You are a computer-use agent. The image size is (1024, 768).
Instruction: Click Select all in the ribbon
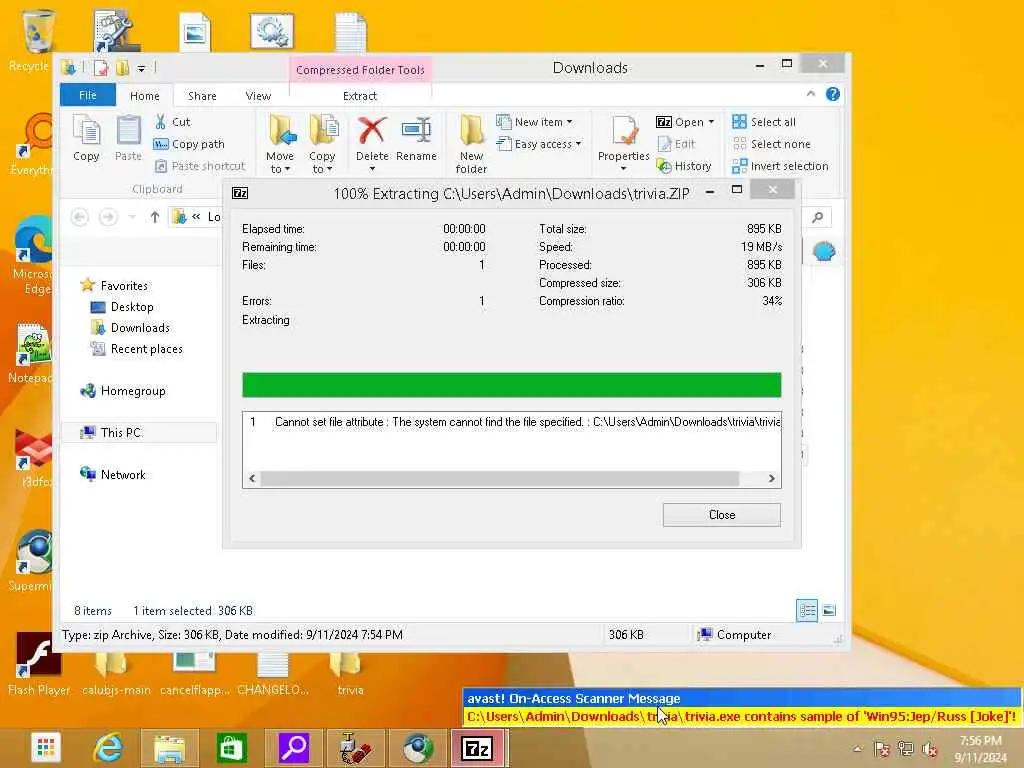point(764,121)
